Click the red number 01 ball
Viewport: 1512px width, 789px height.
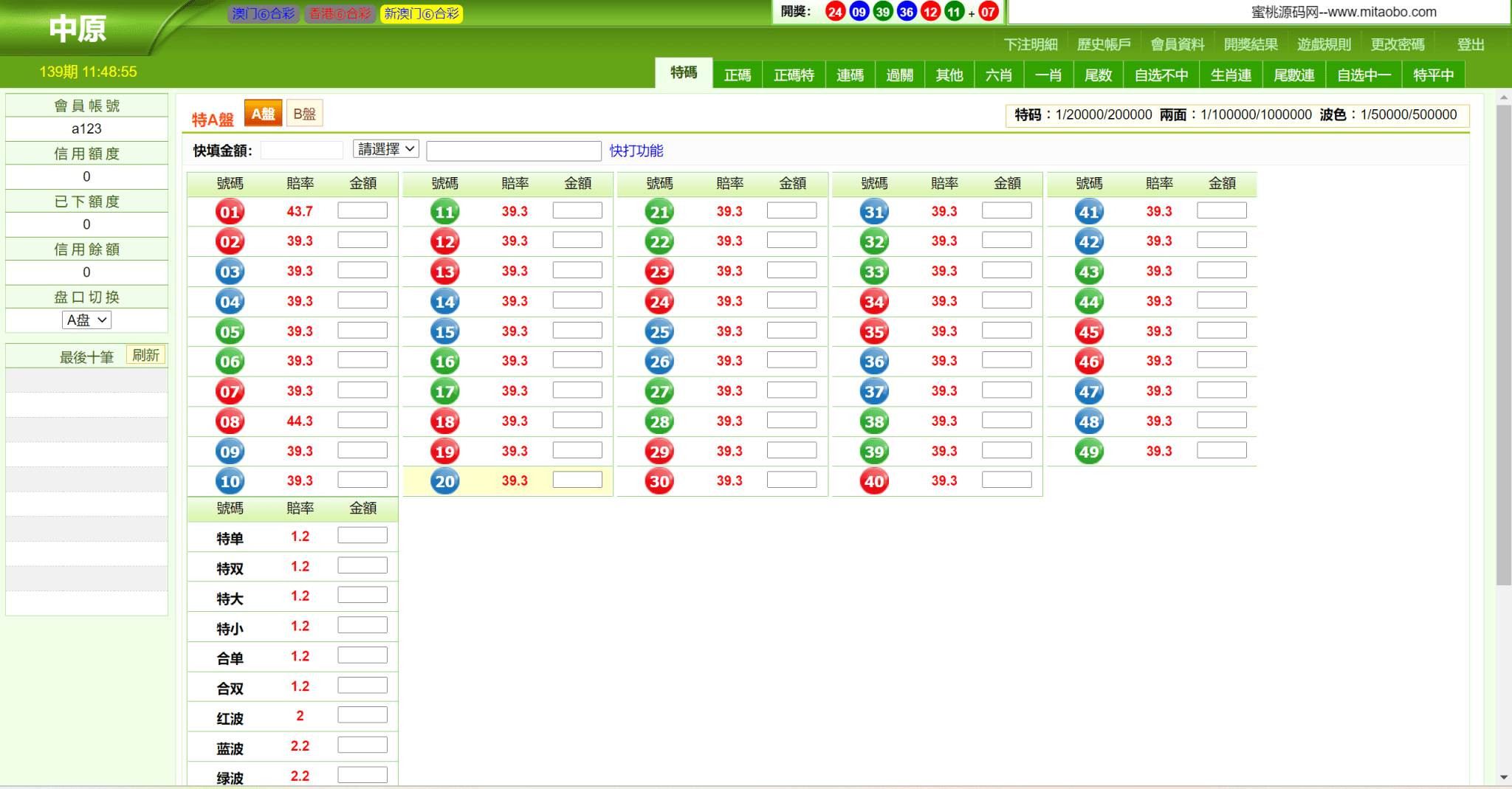pos(230,213)
